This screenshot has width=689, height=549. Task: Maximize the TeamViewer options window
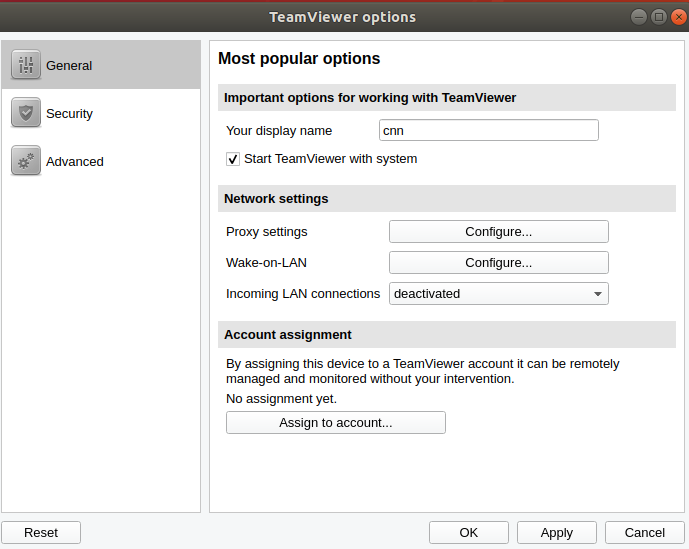[659, 17]
